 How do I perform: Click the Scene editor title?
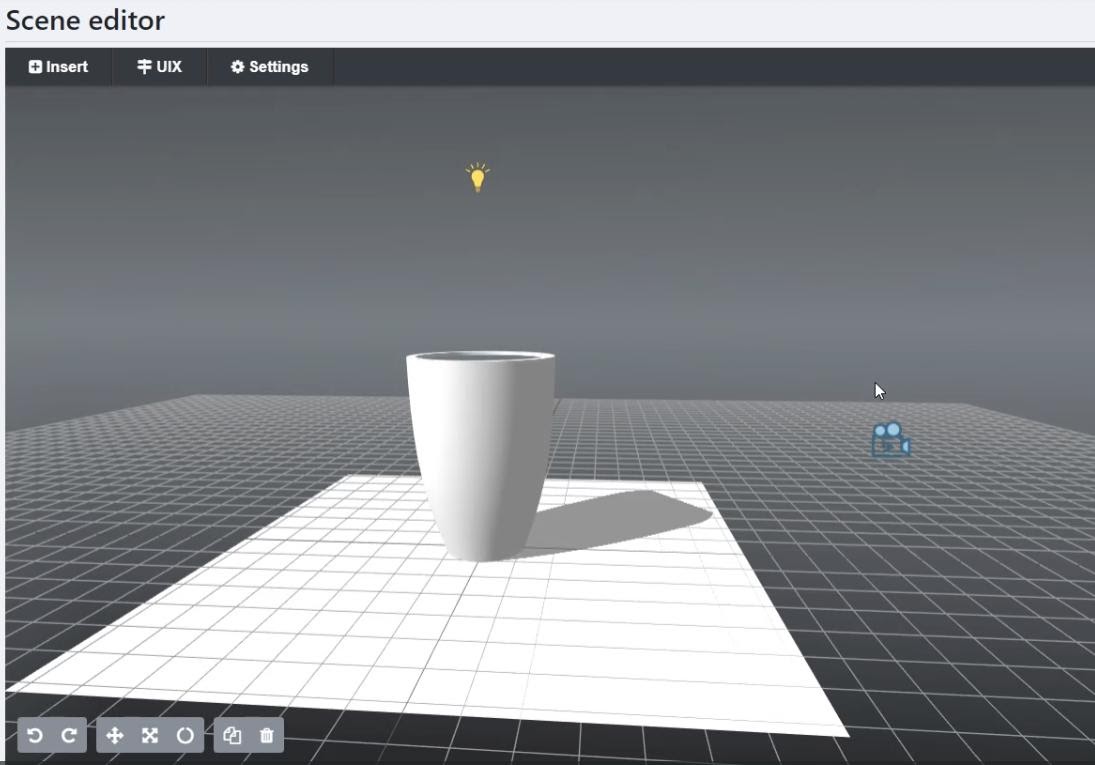(x=85, y=20)
